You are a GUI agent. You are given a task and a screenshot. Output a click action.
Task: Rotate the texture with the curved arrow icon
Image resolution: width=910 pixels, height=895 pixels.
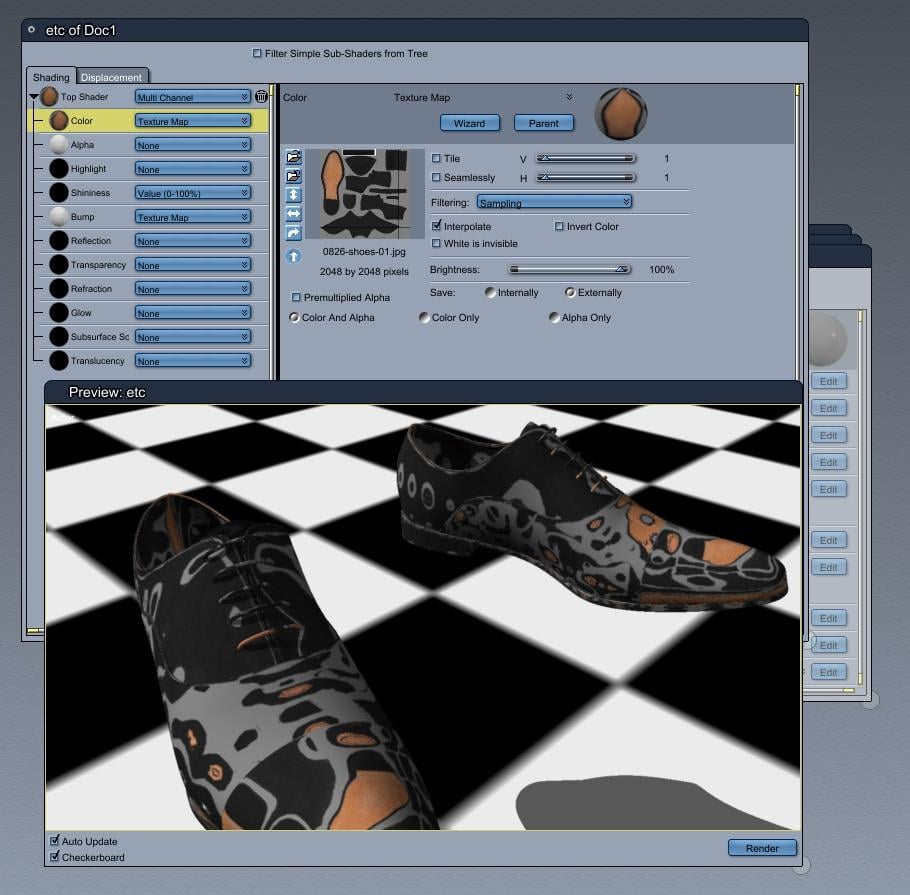294,233
